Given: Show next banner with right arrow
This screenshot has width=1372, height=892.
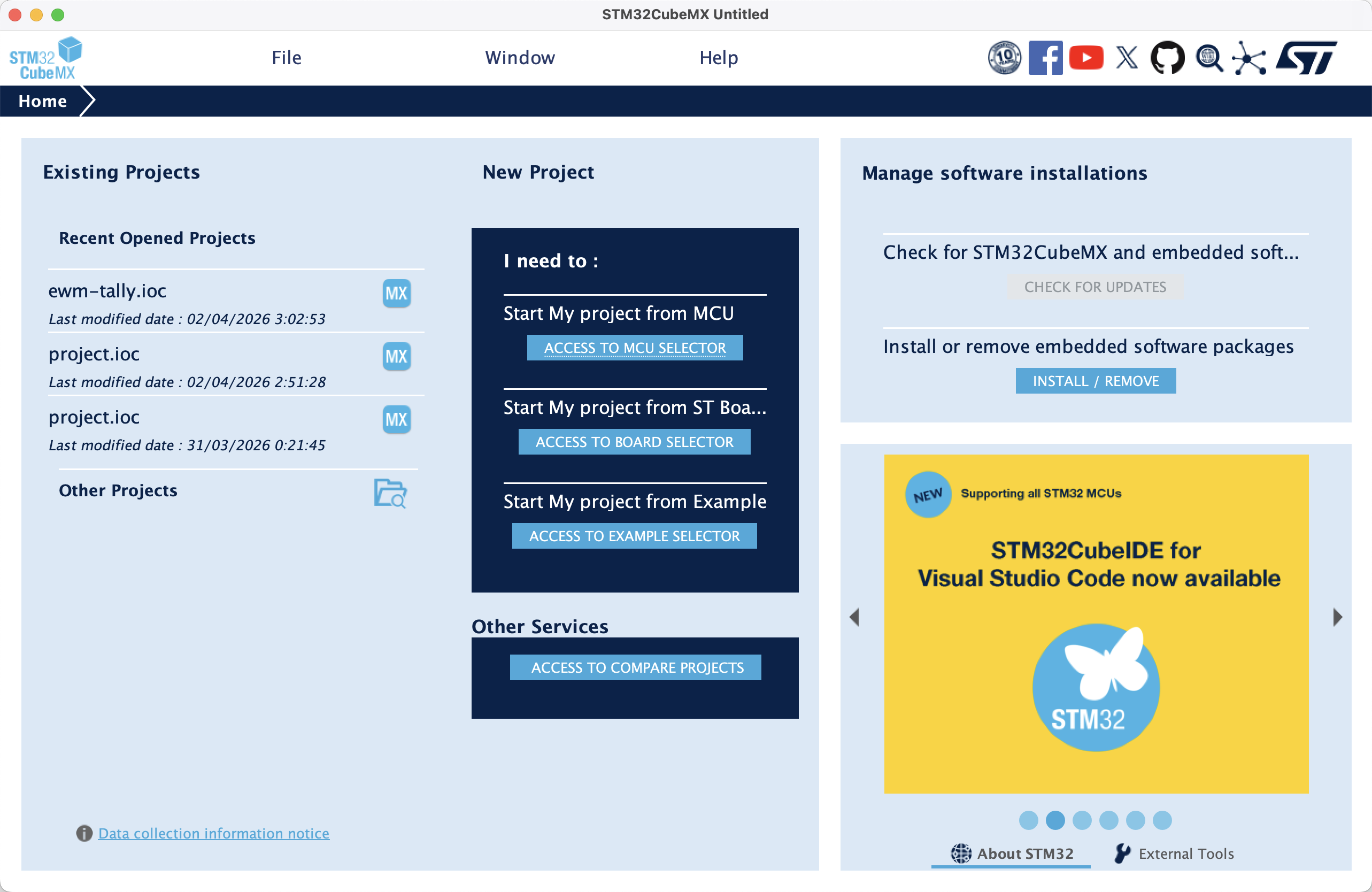Looking at the screenshot, I should tap(1337, 617).
